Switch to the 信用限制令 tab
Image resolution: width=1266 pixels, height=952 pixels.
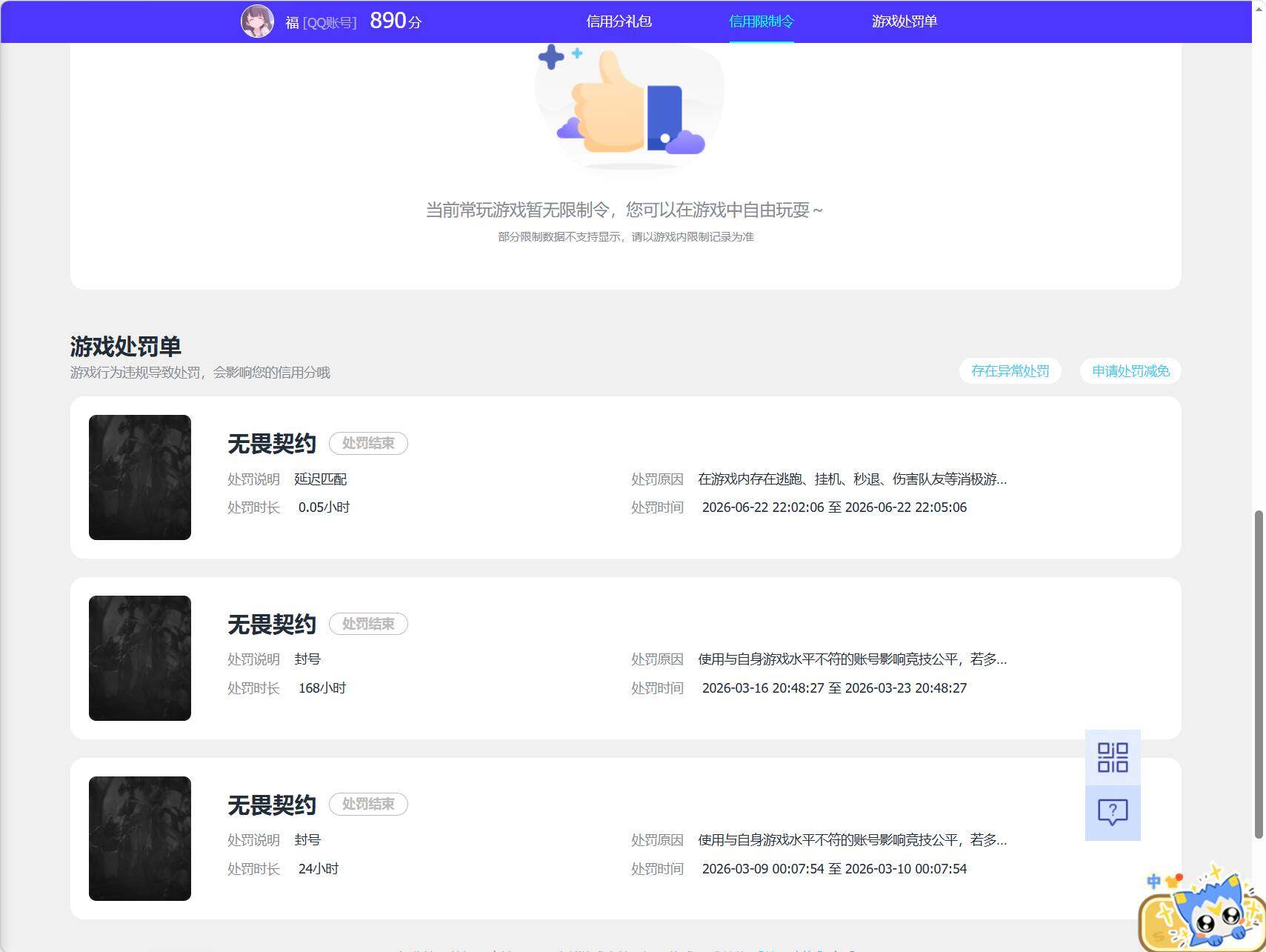coord(762,21)
